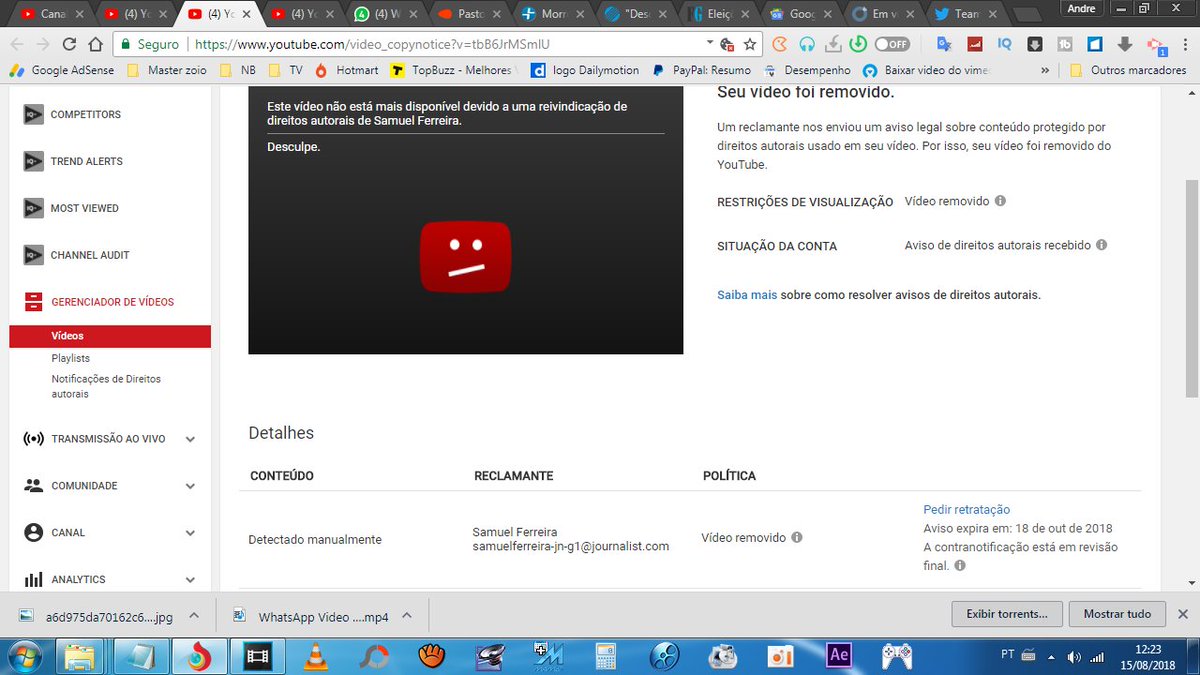Bookmark this page with star icon

tap(750, 45)
